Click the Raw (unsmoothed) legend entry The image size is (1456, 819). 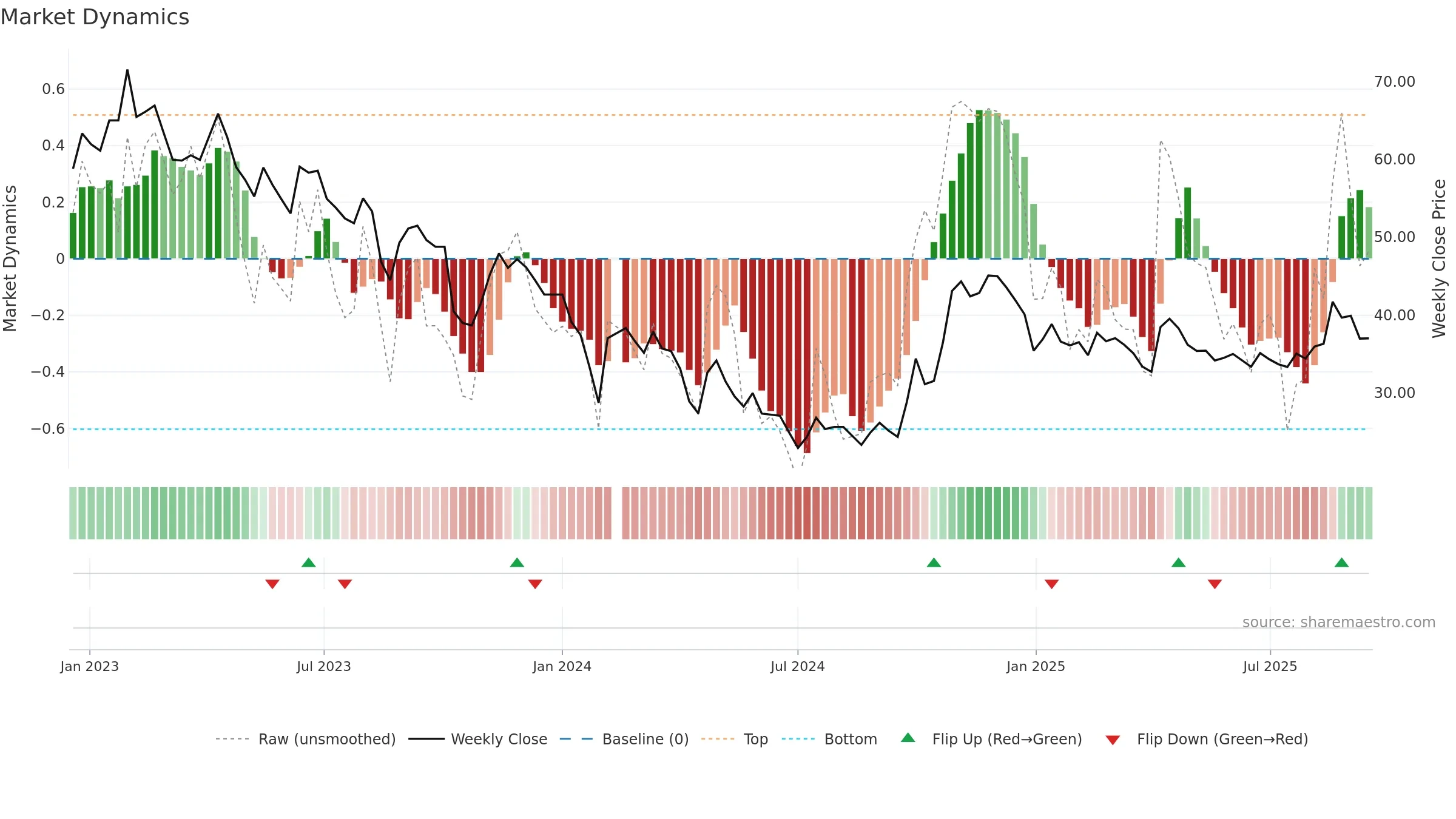(x=305, y=739)
